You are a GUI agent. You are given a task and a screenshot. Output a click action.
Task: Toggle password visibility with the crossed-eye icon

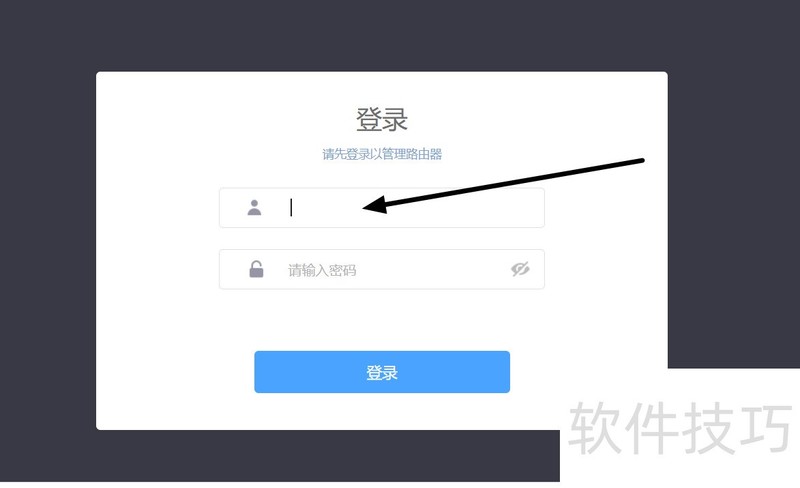point(520,269)
